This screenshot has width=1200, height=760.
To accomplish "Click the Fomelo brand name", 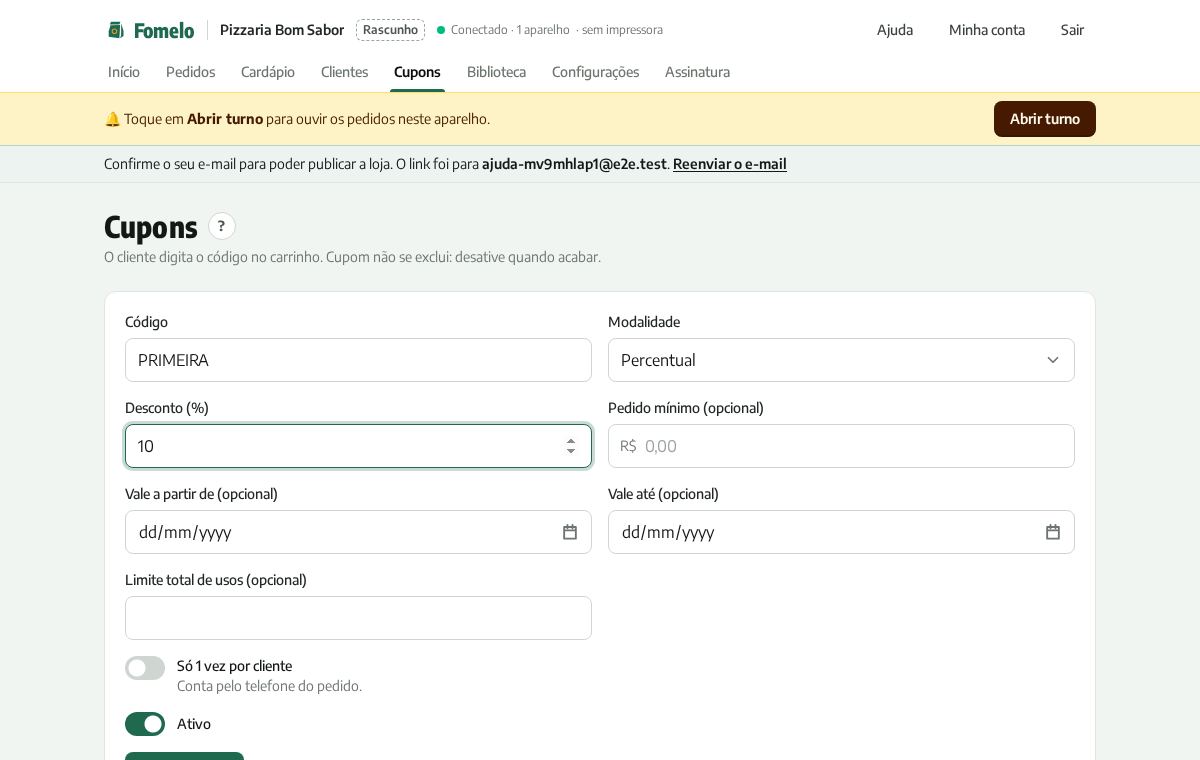I will coord(164,30).
